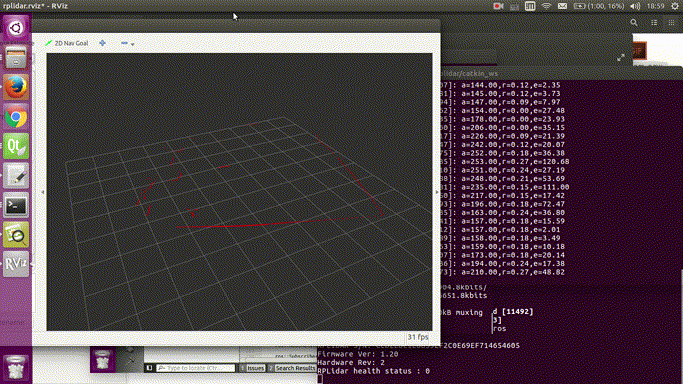The image size is (683, 384).
Task: Click the 18:59 clock in top panel
Action: point(656,6)
